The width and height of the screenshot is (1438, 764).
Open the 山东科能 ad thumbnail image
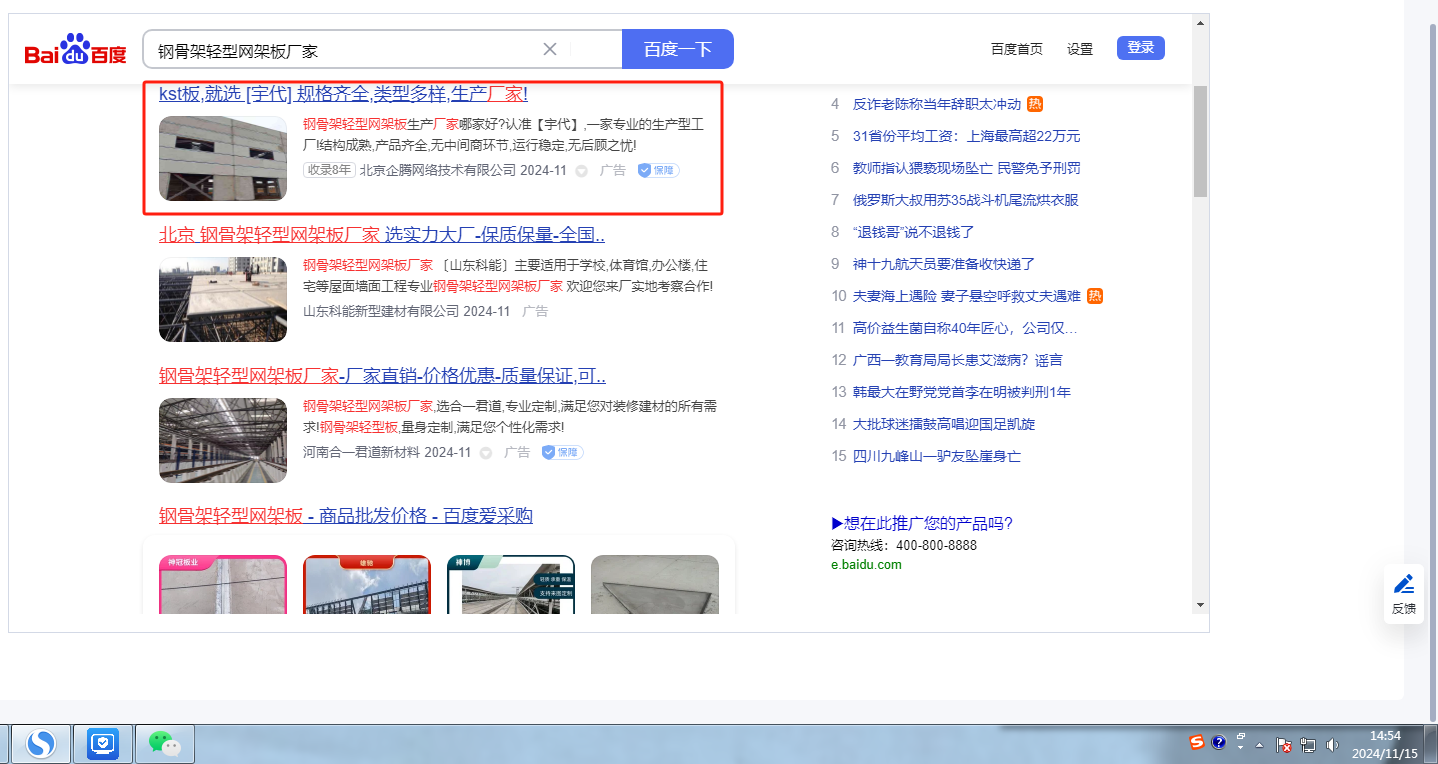[x=223, y=299]
